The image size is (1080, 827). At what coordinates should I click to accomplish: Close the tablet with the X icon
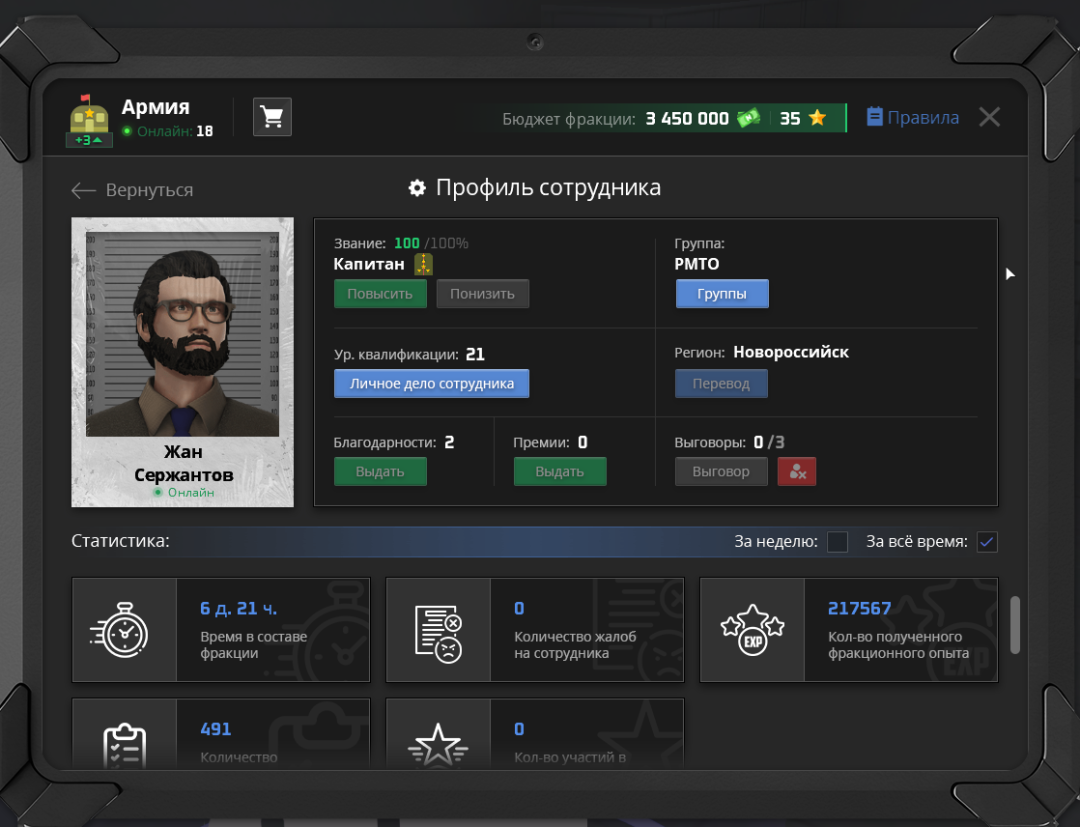(990, 117)
